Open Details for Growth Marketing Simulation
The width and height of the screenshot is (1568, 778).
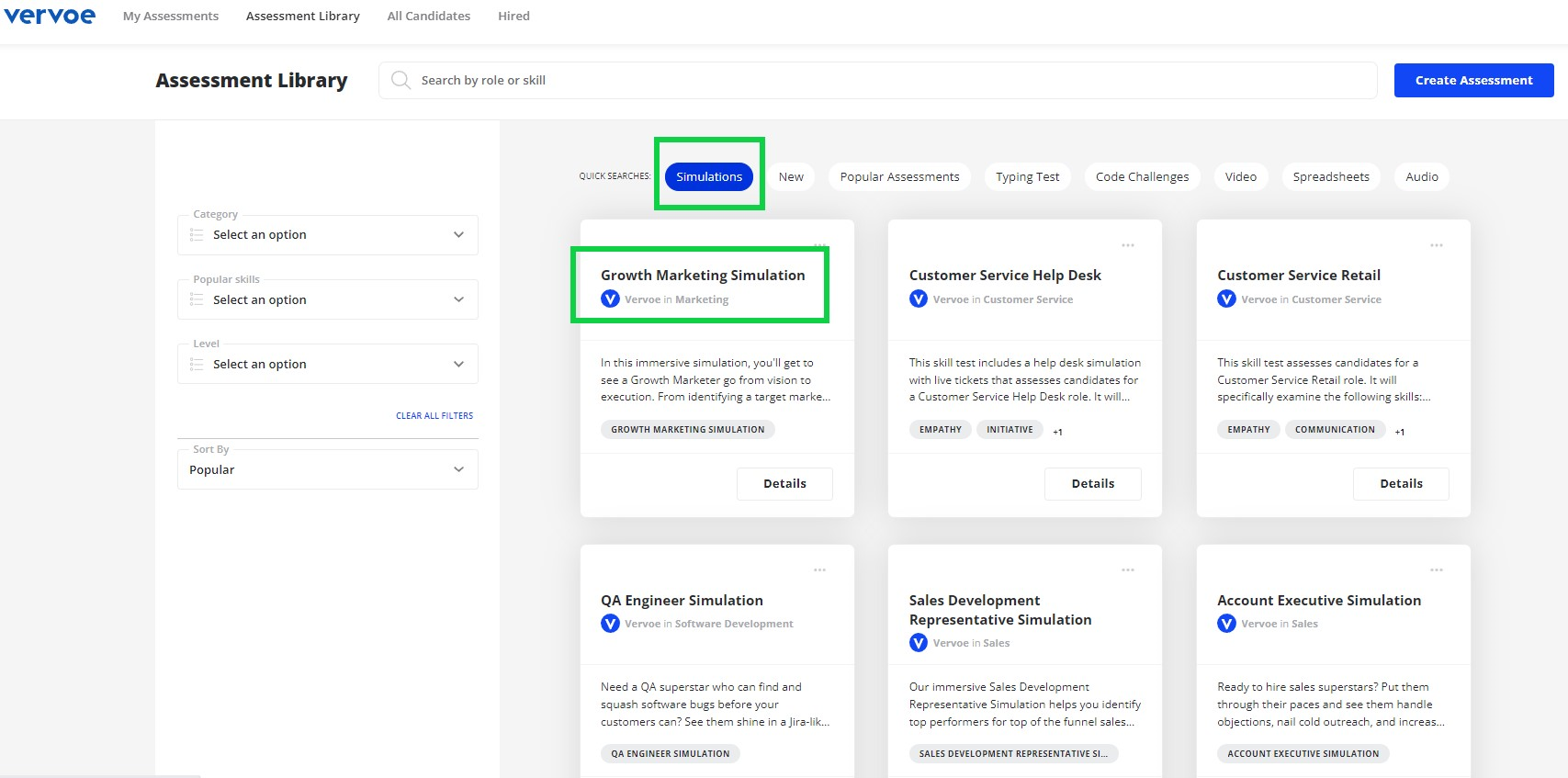click(784, 484)
